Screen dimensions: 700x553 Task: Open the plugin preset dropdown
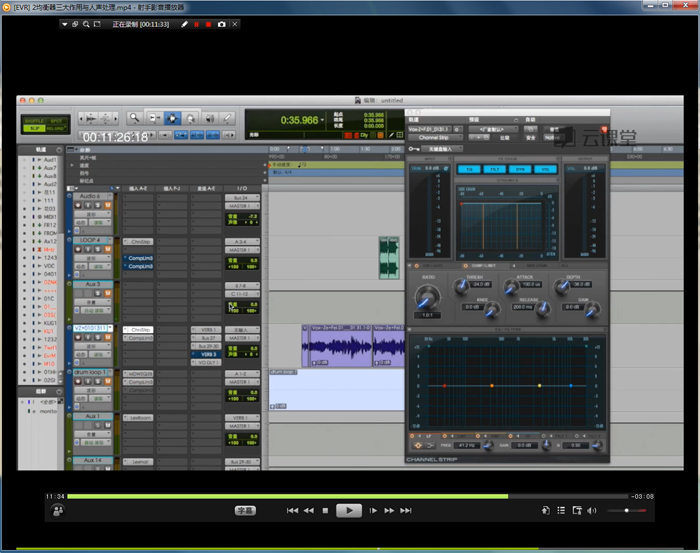(493, 129)
